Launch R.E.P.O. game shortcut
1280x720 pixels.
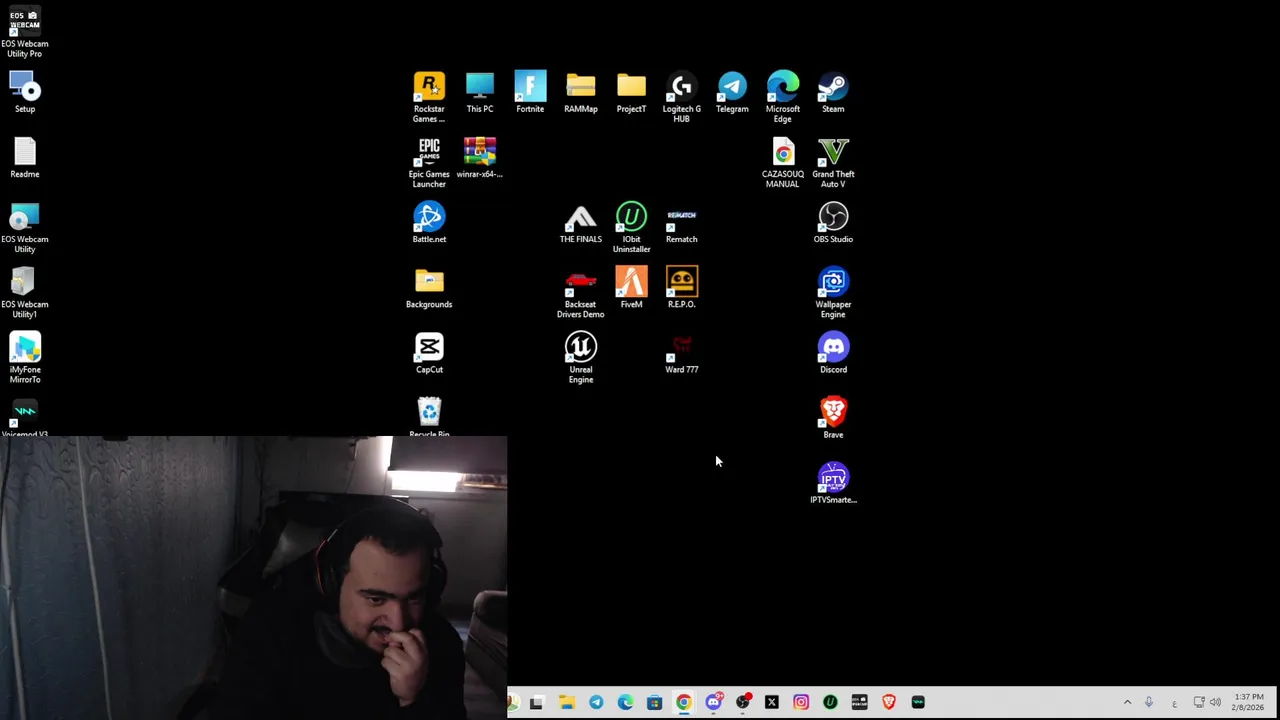click(x=682, y=287)
